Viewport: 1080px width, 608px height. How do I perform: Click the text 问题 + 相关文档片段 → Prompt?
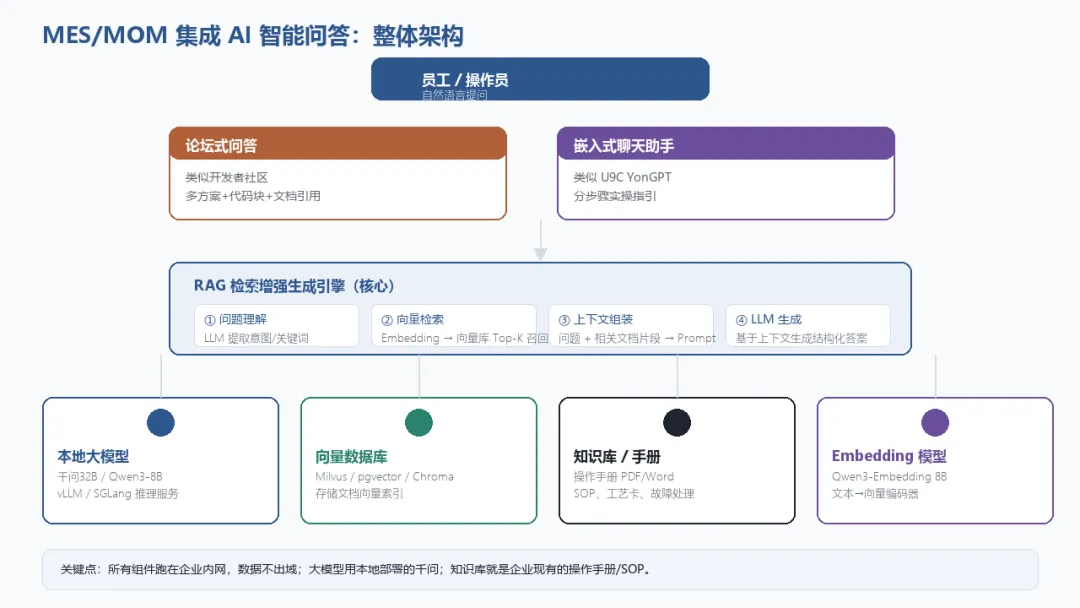tap(637, 338)
